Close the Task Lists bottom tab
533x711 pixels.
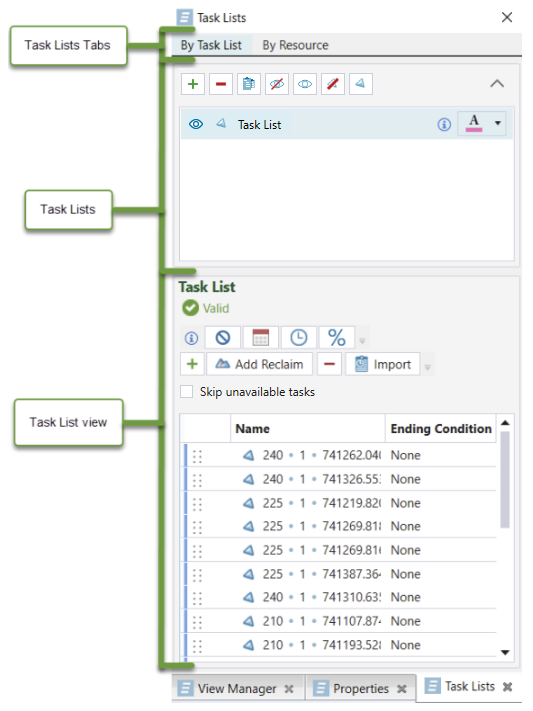coord(508,687)
